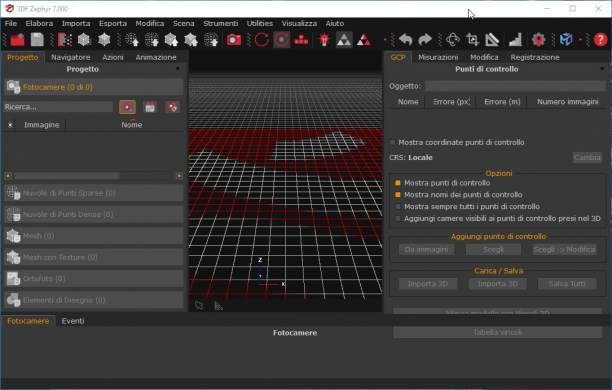Click the red camera snapshot icon
This screenshot has height=390, width=612.
tap(234, 40)
